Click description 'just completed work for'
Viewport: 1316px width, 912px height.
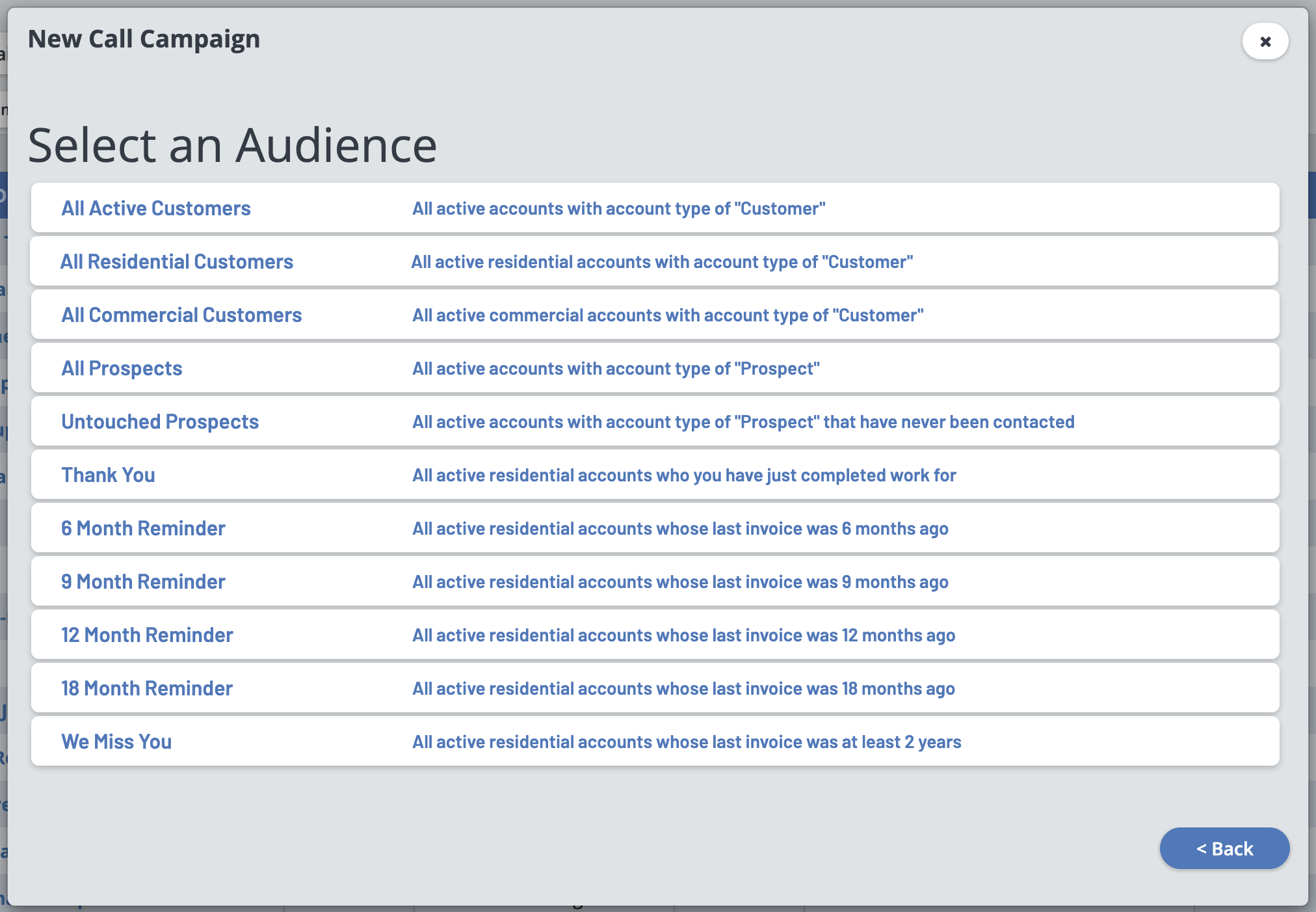(x=684, y=475)
